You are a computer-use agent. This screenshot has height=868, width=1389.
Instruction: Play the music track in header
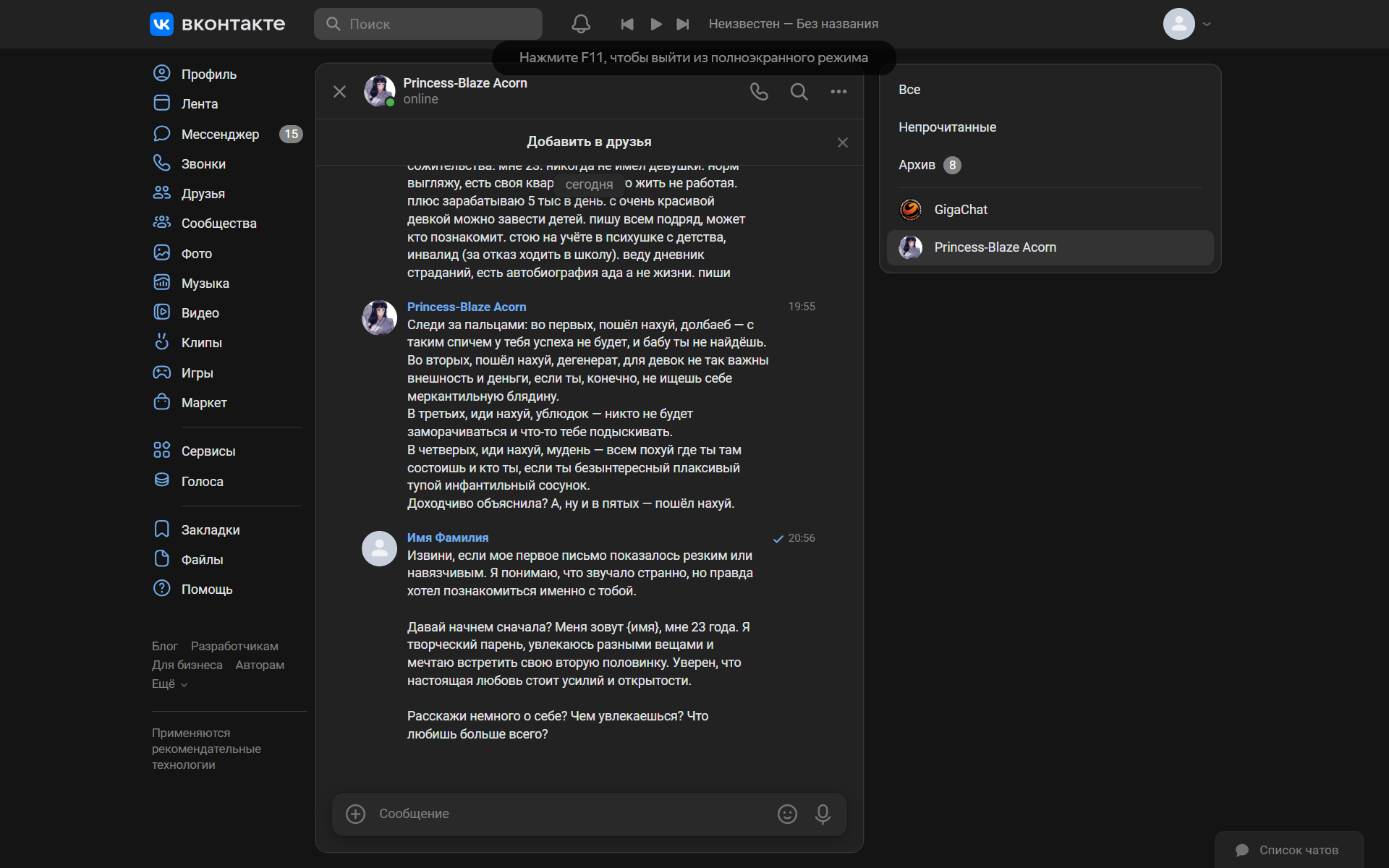[x=655, y=24]
